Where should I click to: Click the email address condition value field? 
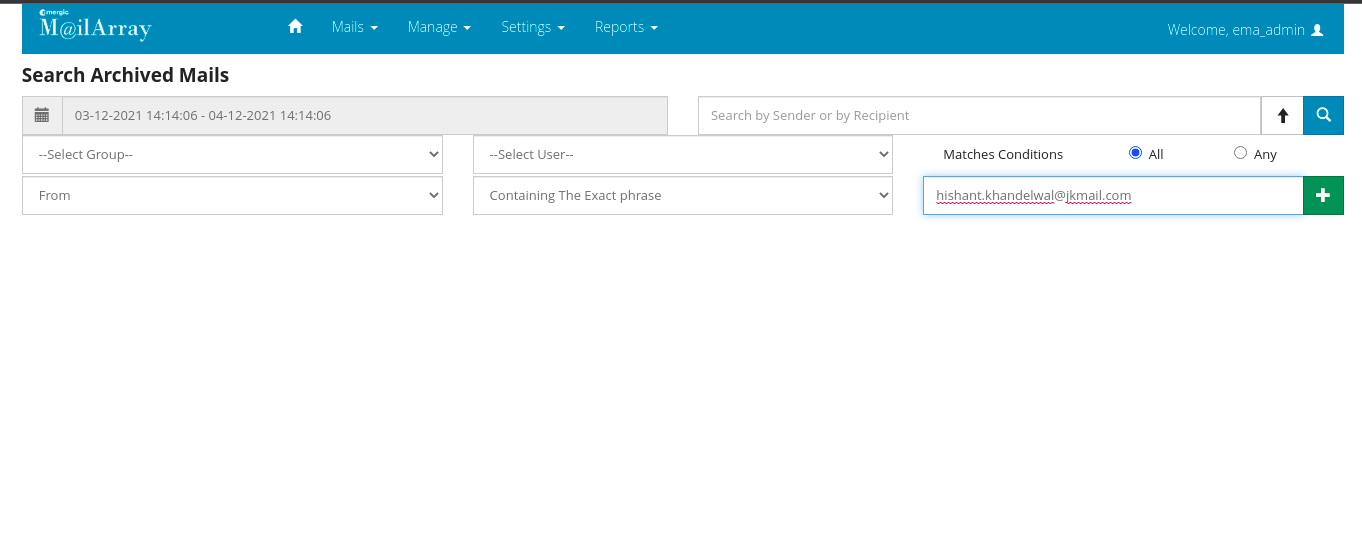[x=1113, y=195]
